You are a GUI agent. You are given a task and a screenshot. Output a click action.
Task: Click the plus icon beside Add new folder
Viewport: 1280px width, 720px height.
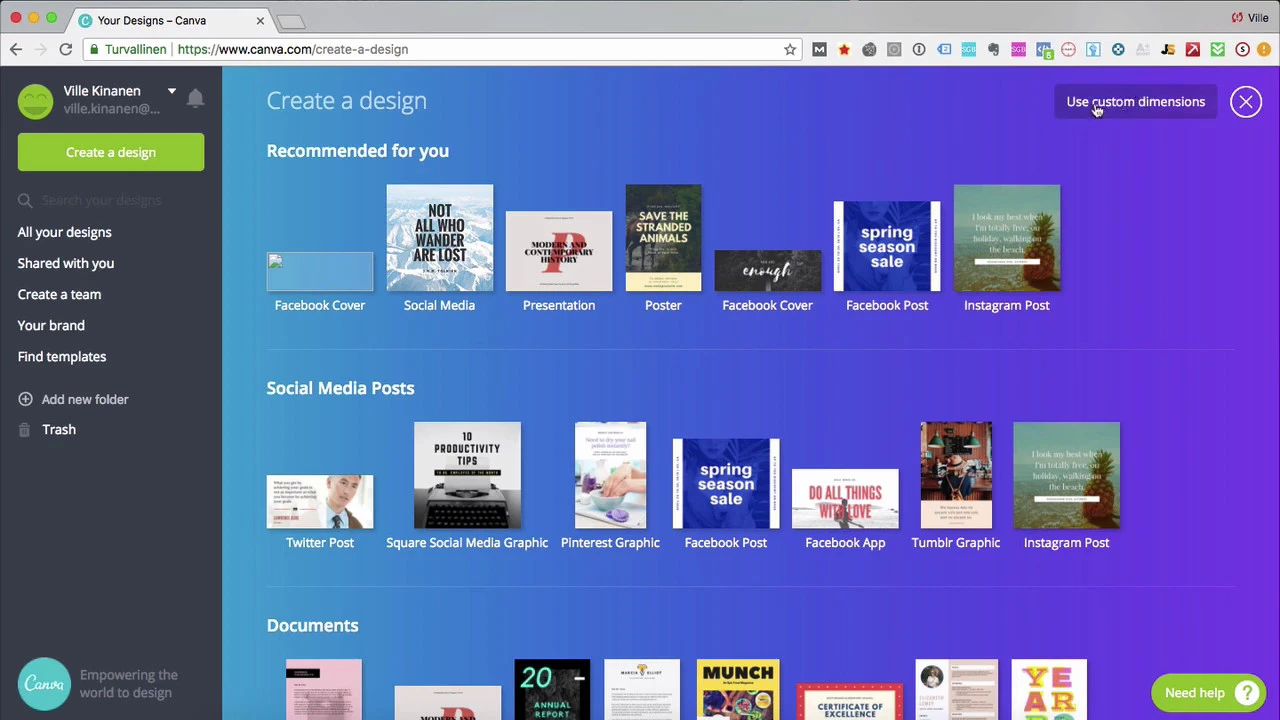[25, 399]
